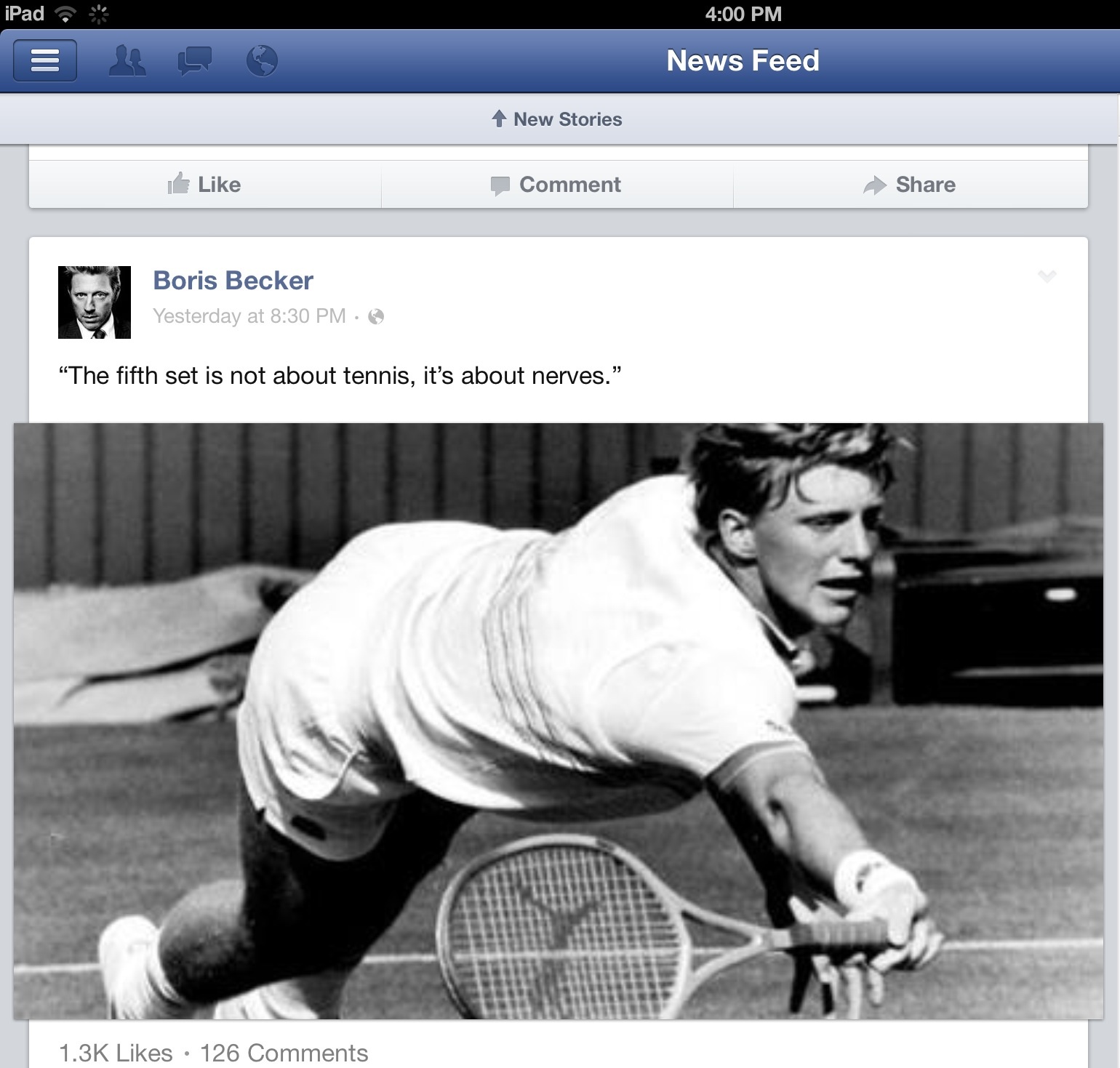
Task: View the 126 Comments thread
Action: pos(284,1053)
